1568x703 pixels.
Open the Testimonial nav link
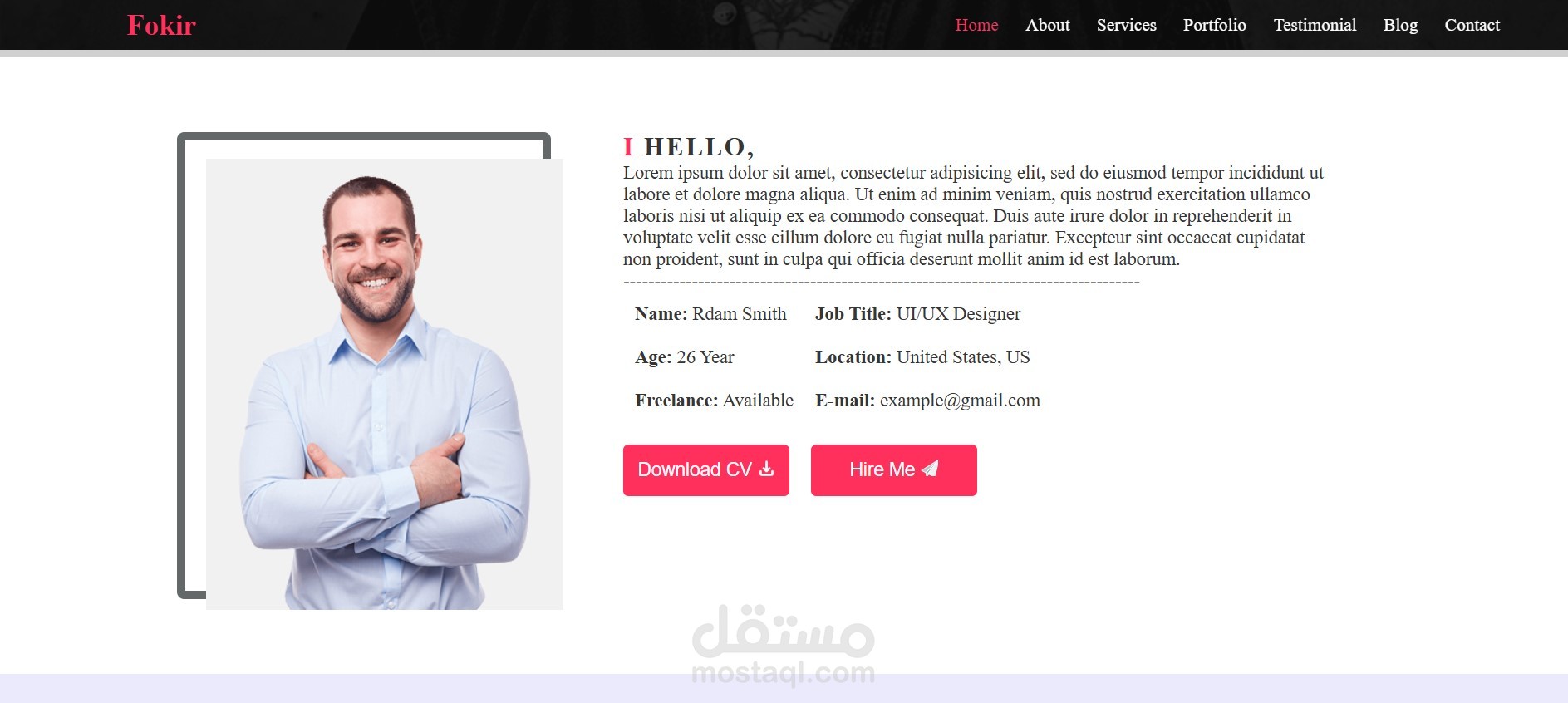(x=1315, y=25)
